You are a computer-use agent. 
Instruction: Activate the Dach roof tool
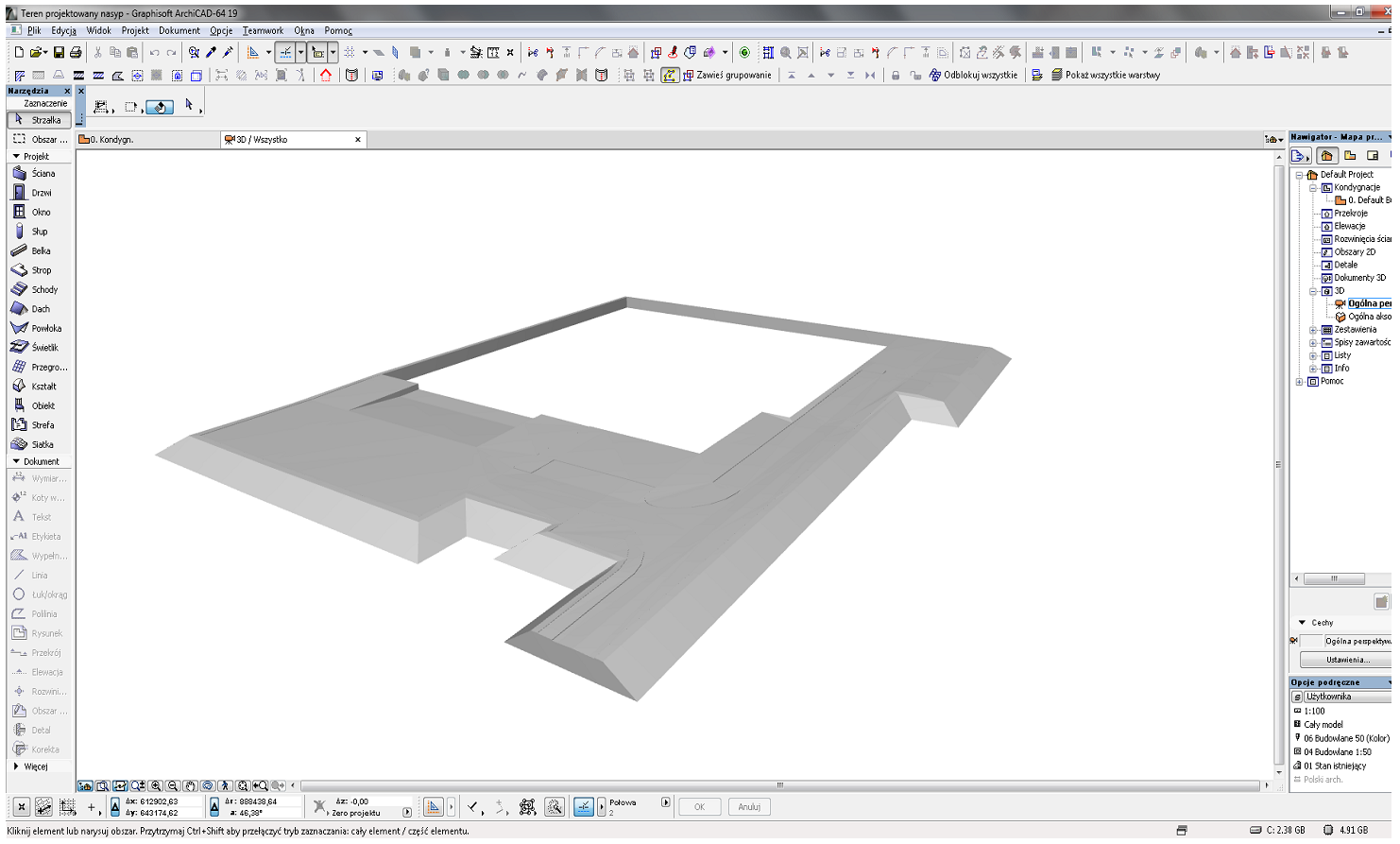point(38,309)
